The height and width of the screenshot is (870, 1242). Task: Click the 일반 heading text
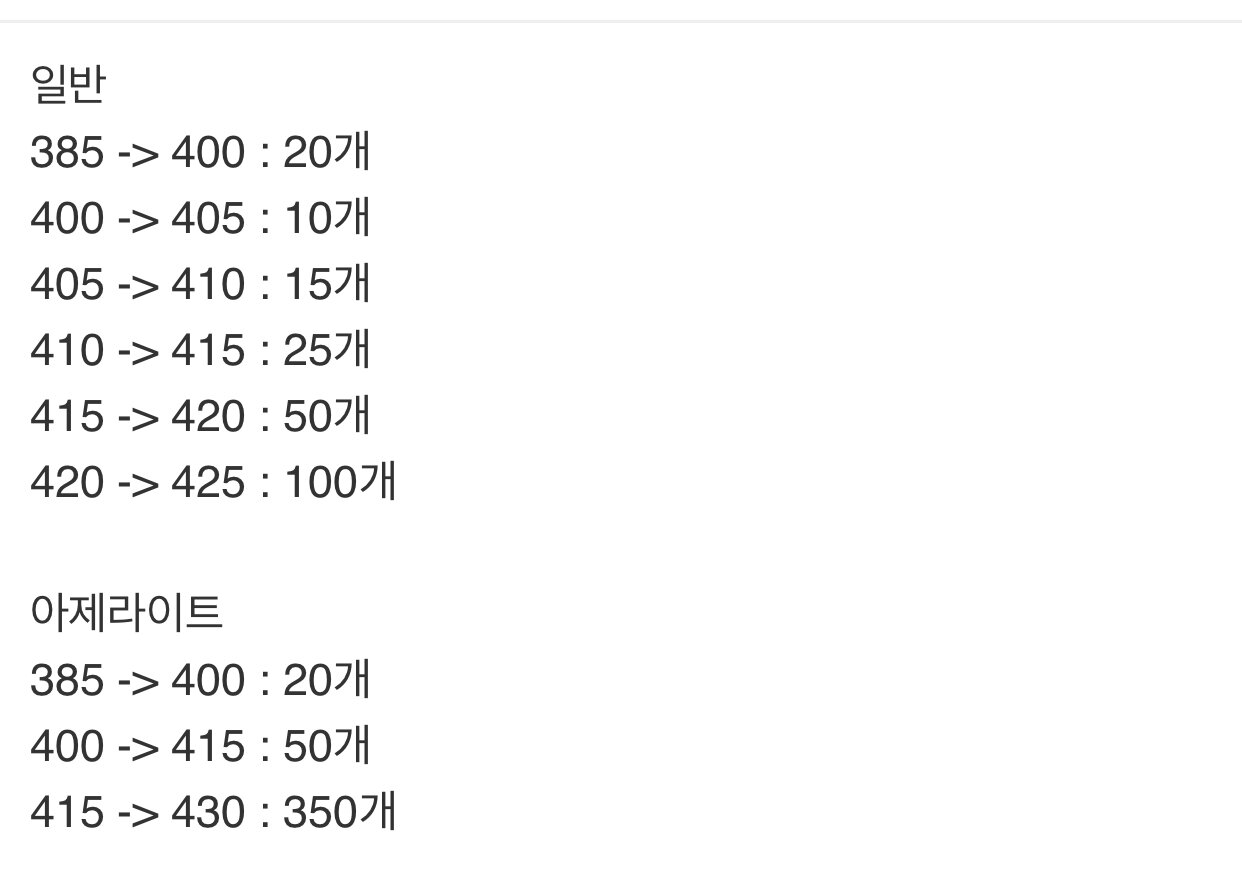point(68,87)
